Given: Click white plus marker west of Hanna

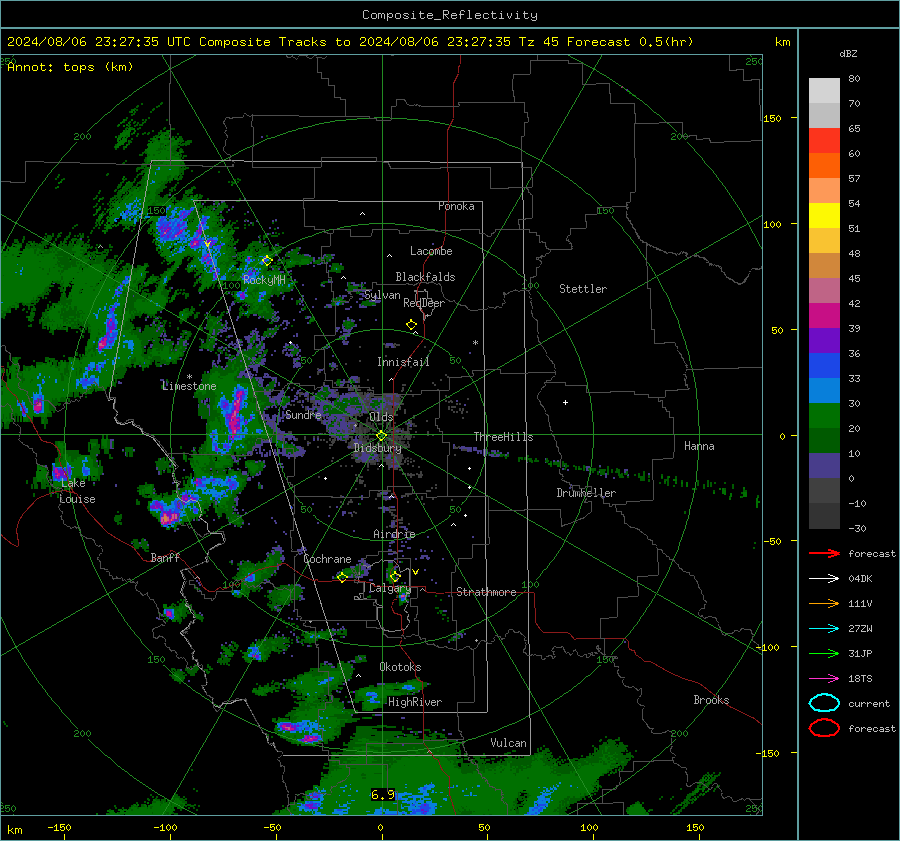Looking at the screenshot, I should click(x=565, y=402).
